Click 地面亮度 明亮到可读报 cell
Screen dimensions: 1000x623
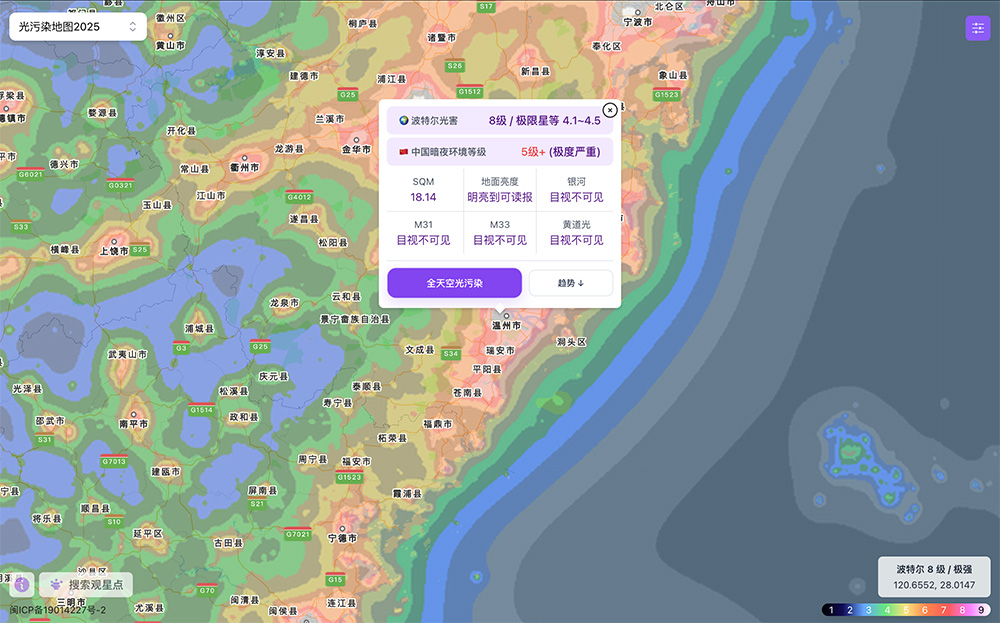click(500, 190)
